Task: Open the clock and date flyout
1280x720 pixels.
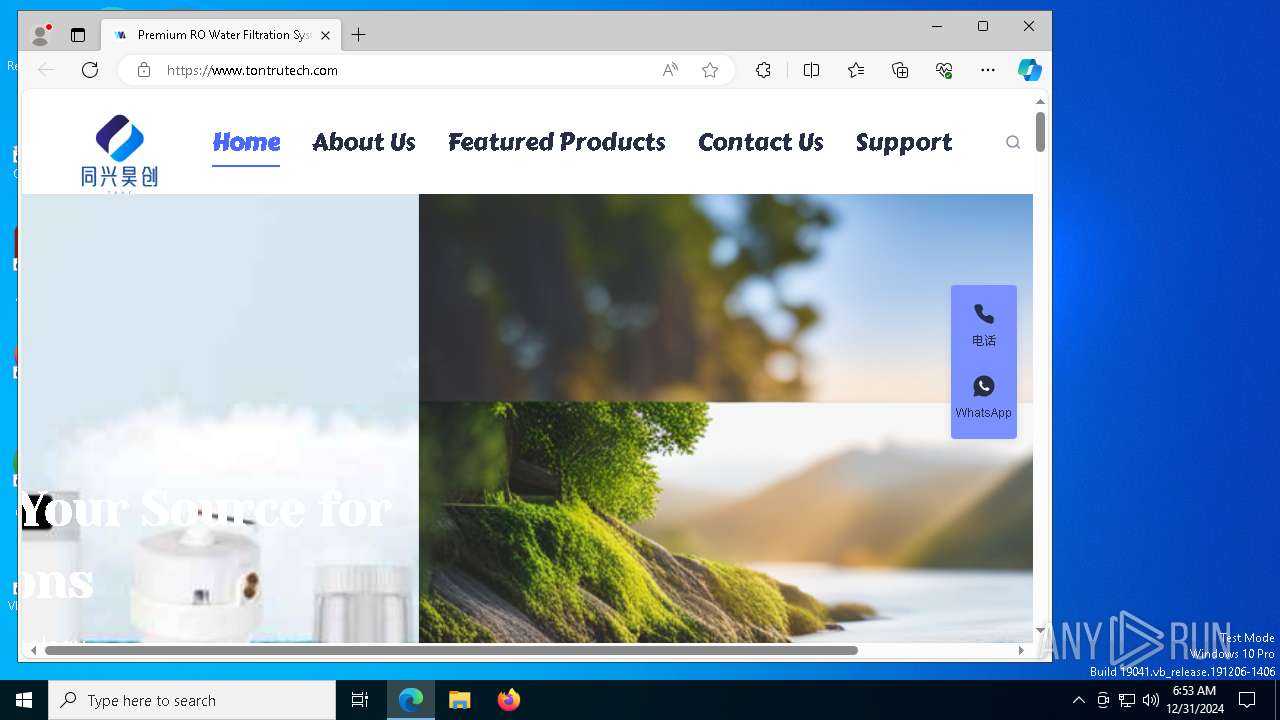Action: [x=1194, y=700]
